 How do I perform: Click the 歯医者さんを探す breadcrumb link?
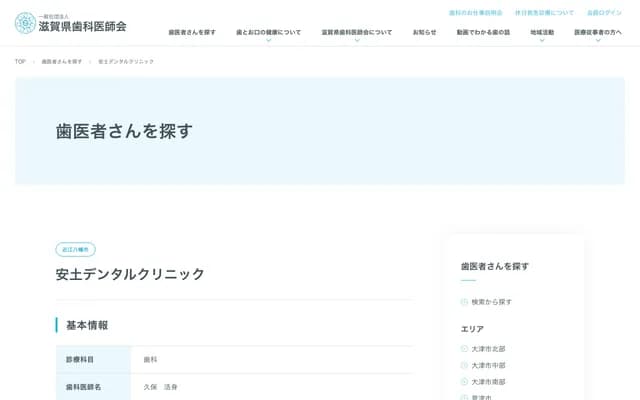tap(62, 62)
